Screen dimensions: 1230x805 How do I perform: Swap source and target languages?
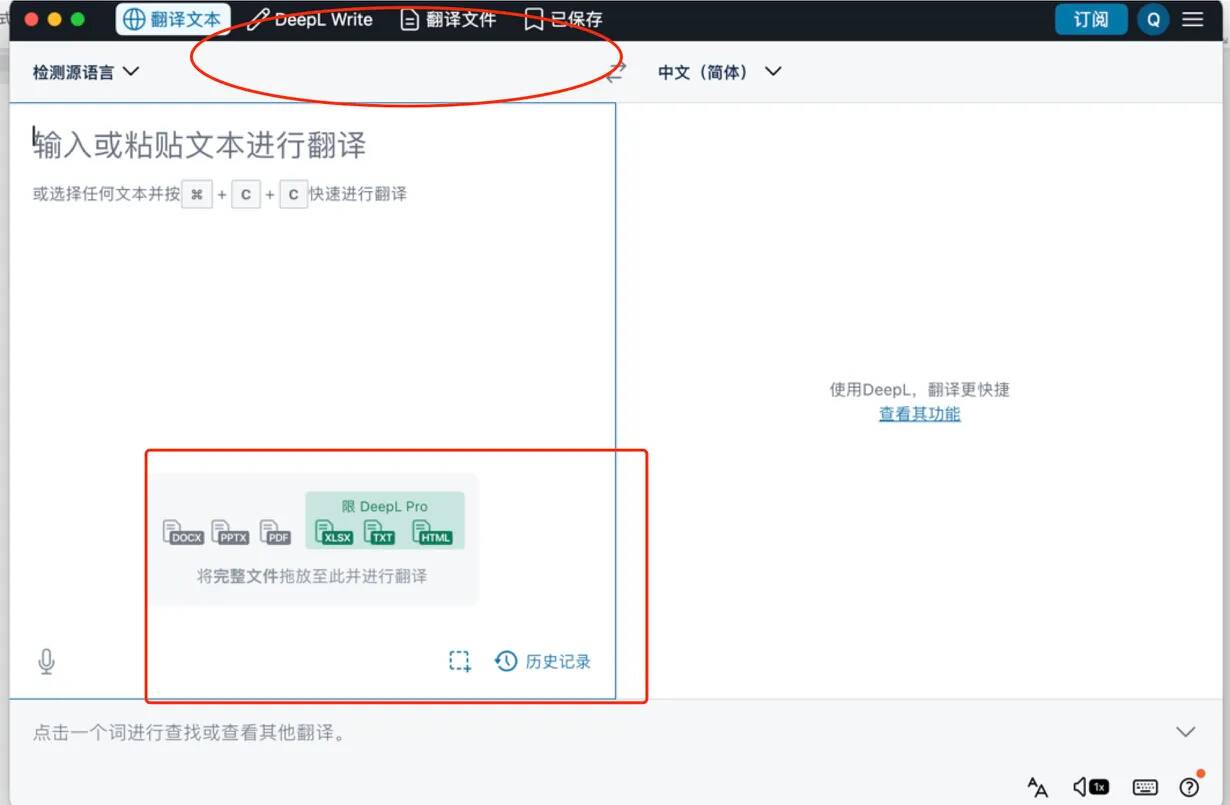pos(616,72)
